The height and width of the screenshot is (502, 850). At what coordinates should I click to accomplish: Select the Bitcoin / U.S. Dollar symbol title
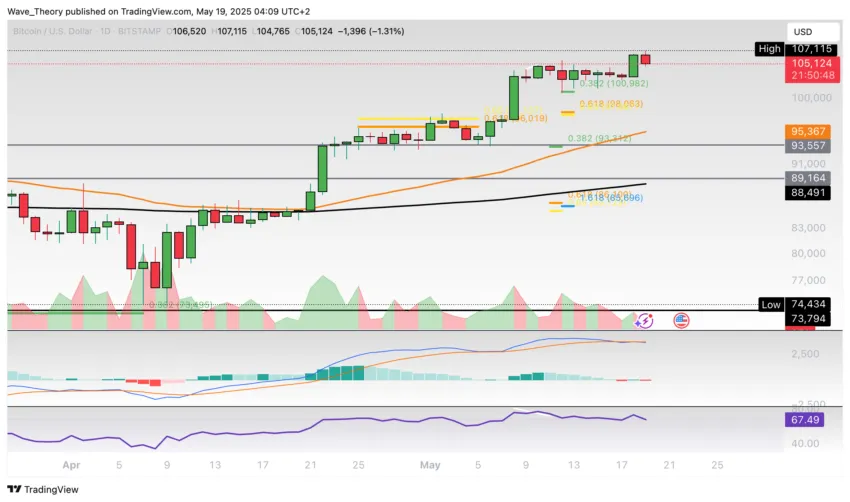tap(53, 31)
